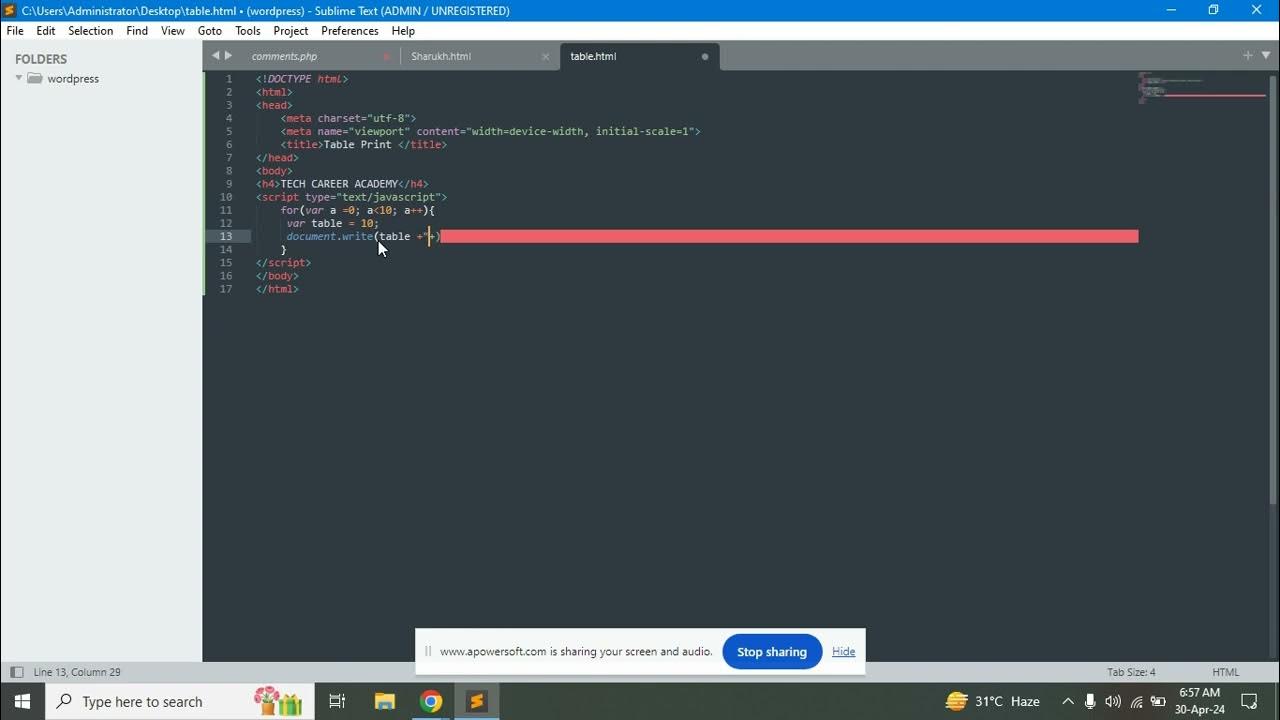1280x720 pixels.
Task: Switch to the comments.php tab
Action: click(x=285, y=57)
